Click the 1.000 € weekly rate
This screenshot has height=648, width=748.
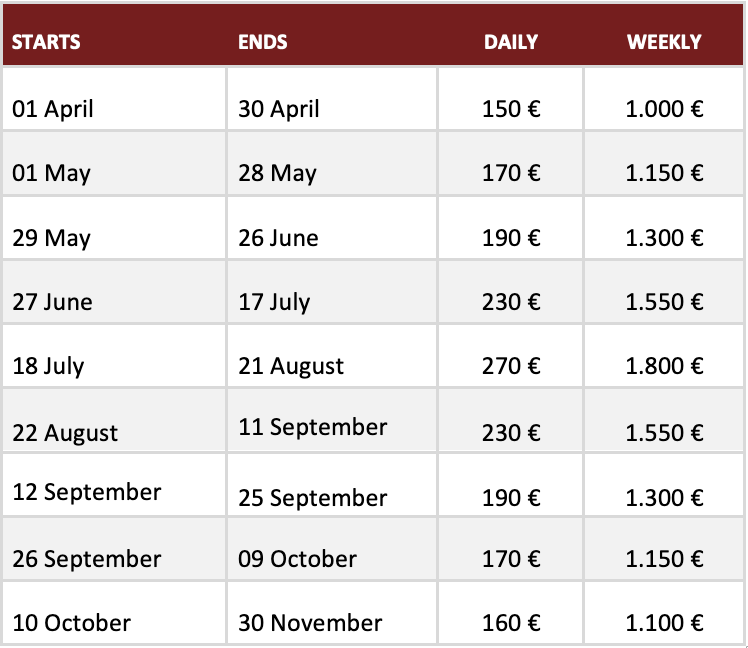[664, 108]
